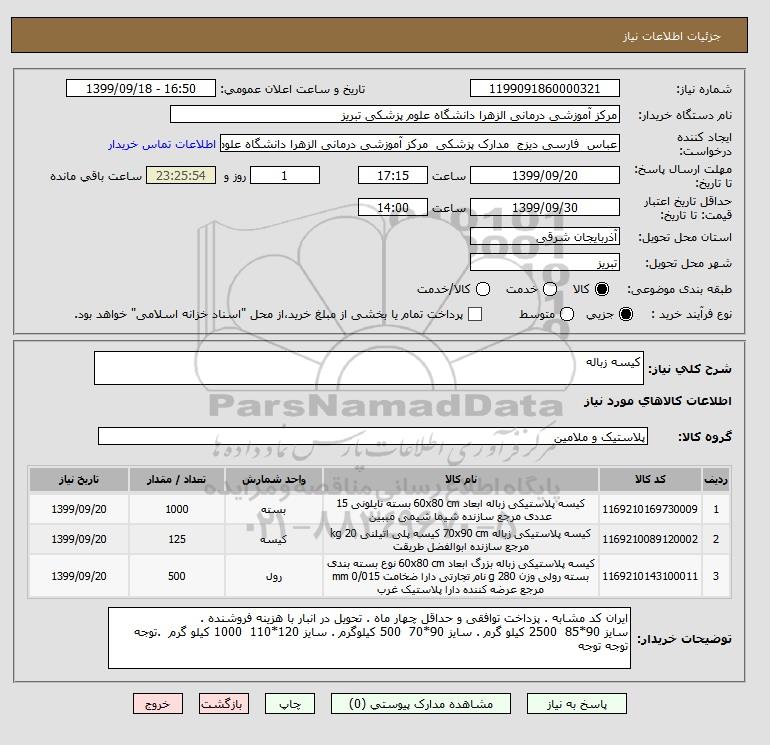
Task: Select the جزیی purchase type radio
Action: pyautogui.click(x=626, y=314)
